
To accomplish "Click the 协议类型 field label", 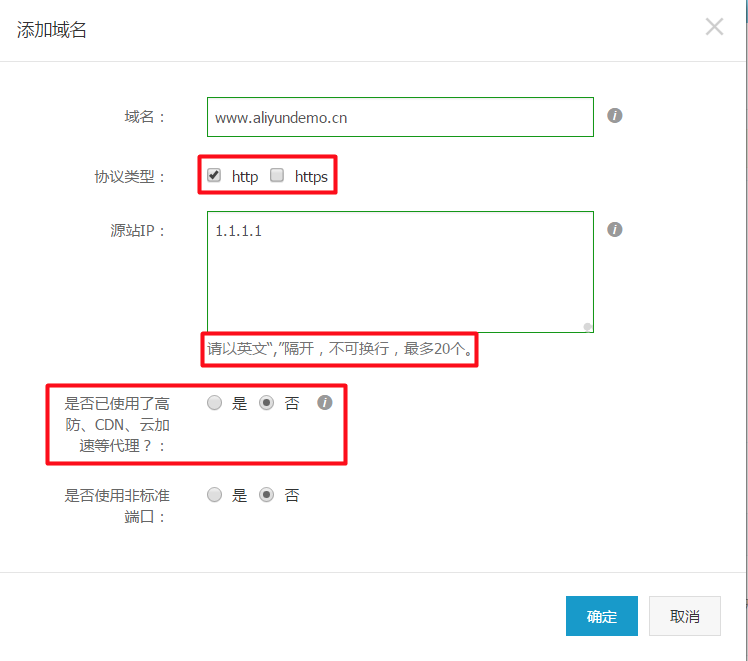I will coord(123,177).
